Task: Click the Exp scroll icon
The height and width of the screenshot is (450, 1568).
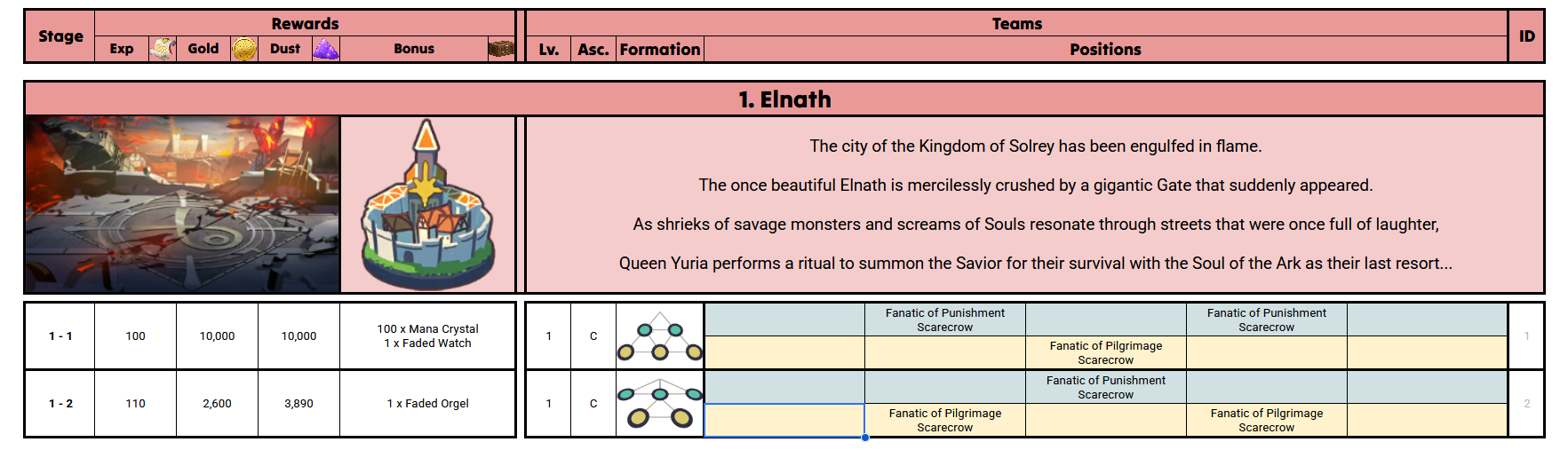Action: tap(162, 49)
